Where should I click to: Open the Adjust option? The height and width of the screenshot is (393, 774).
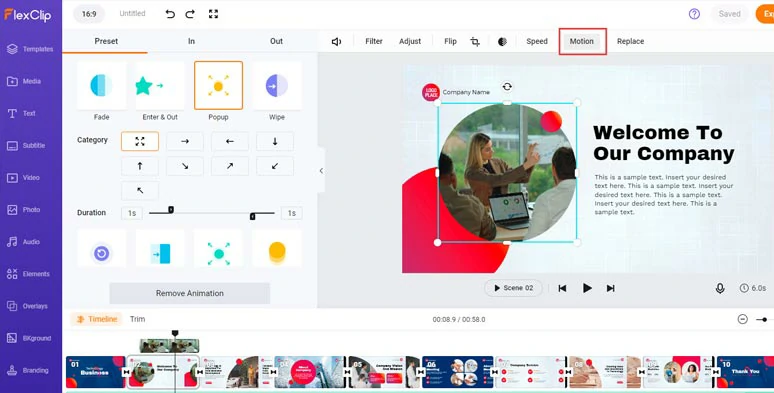click(410, 41)
